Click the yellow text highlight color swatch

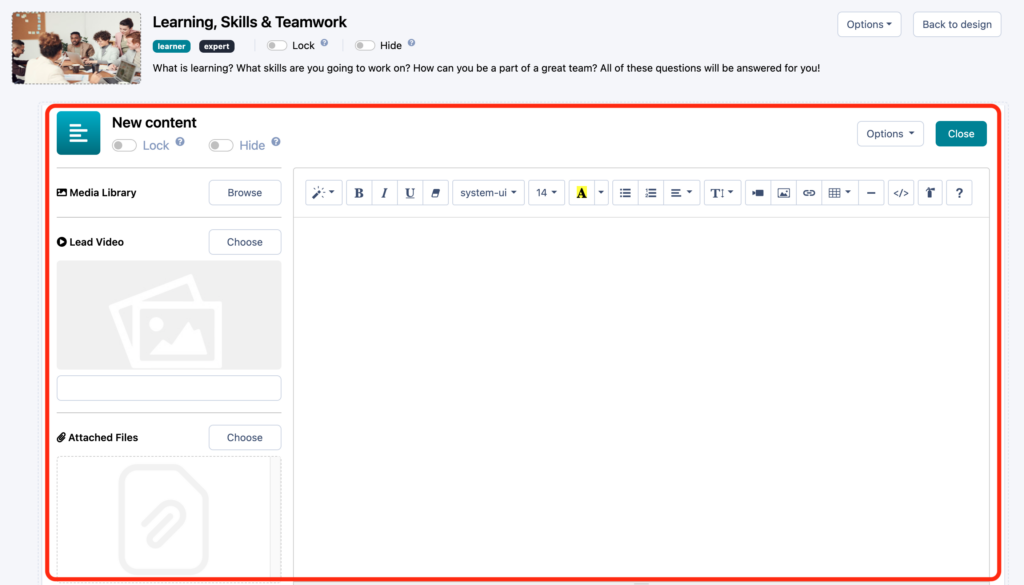(x=581, y=193)
